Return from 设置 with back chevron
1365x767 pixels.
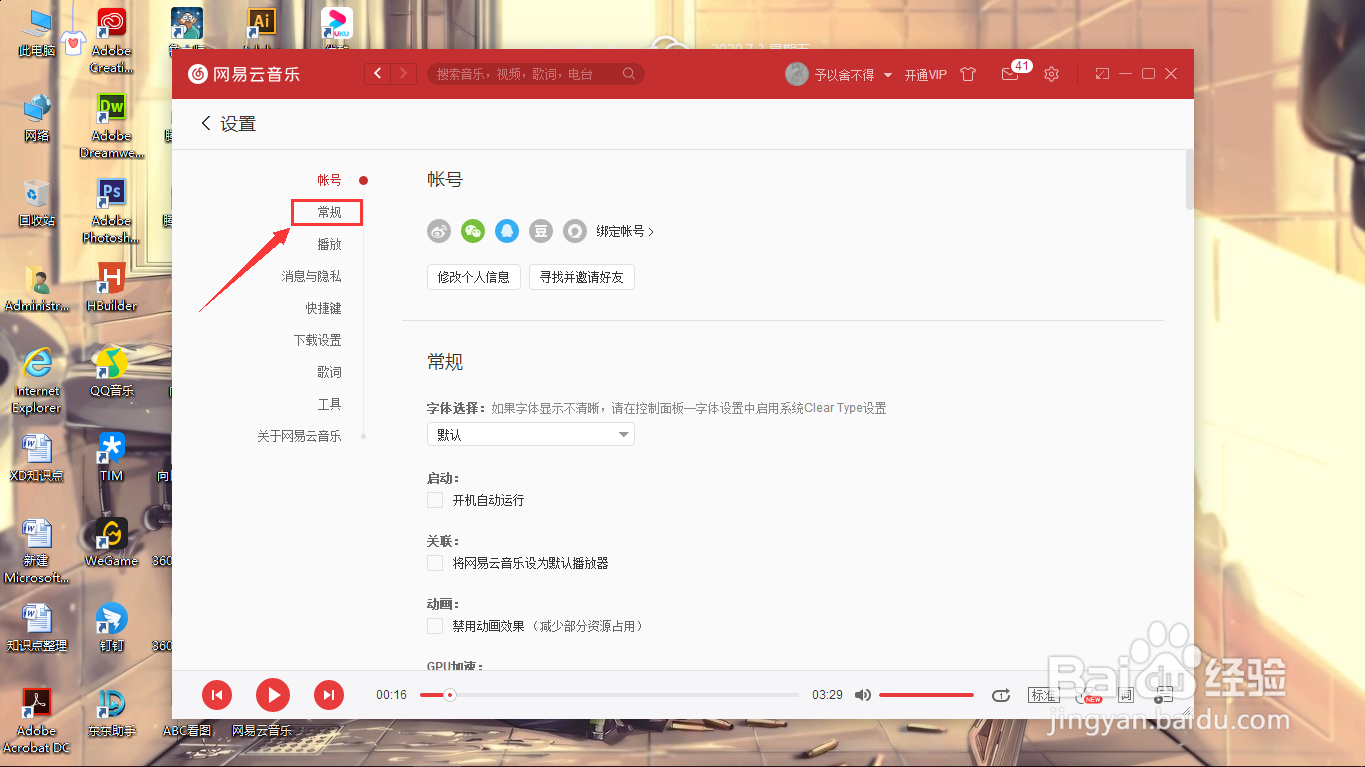point(206,123)
